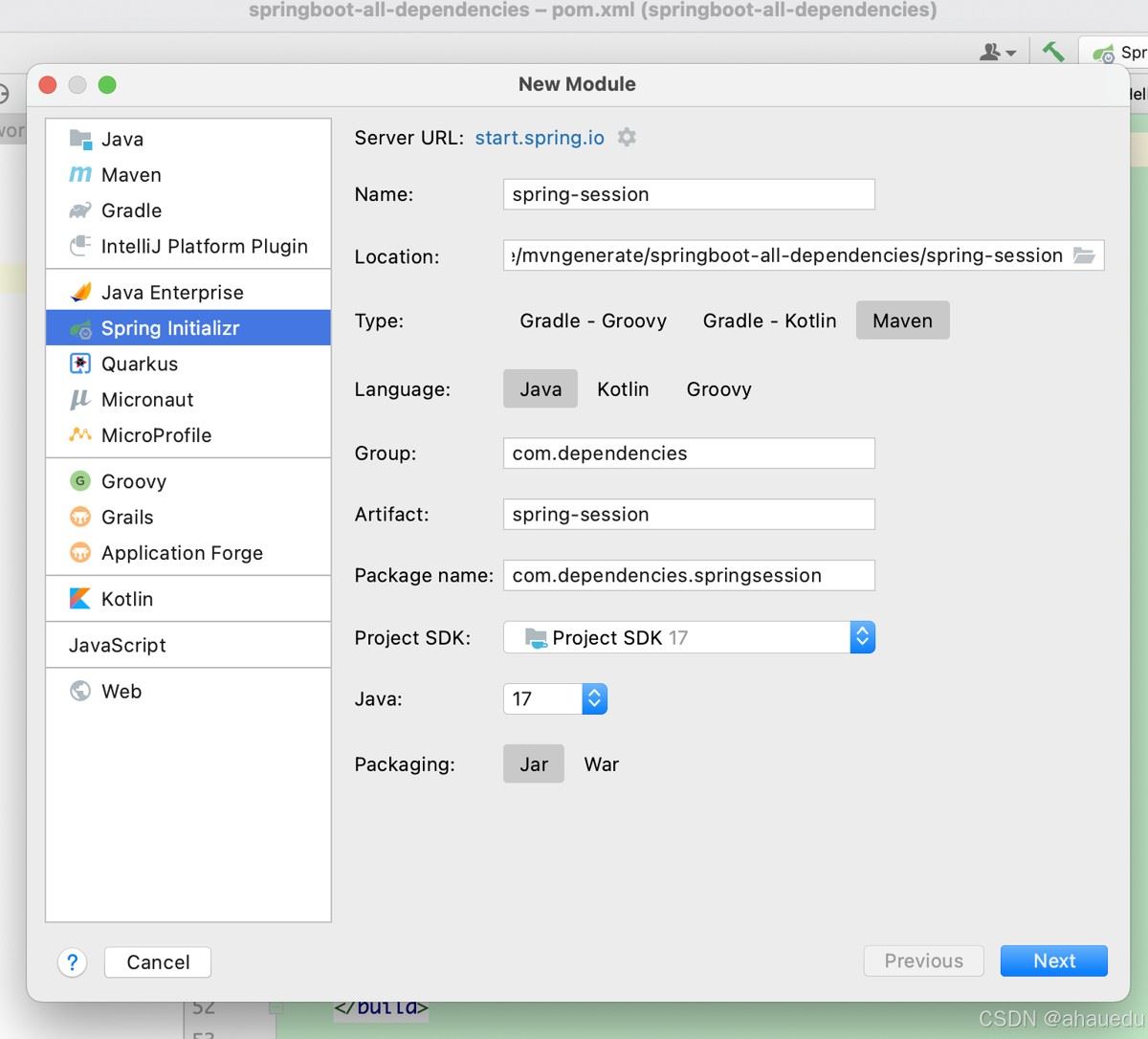Click the Java Enterprise icon
1148x1039 pixels.
[80, 292]
